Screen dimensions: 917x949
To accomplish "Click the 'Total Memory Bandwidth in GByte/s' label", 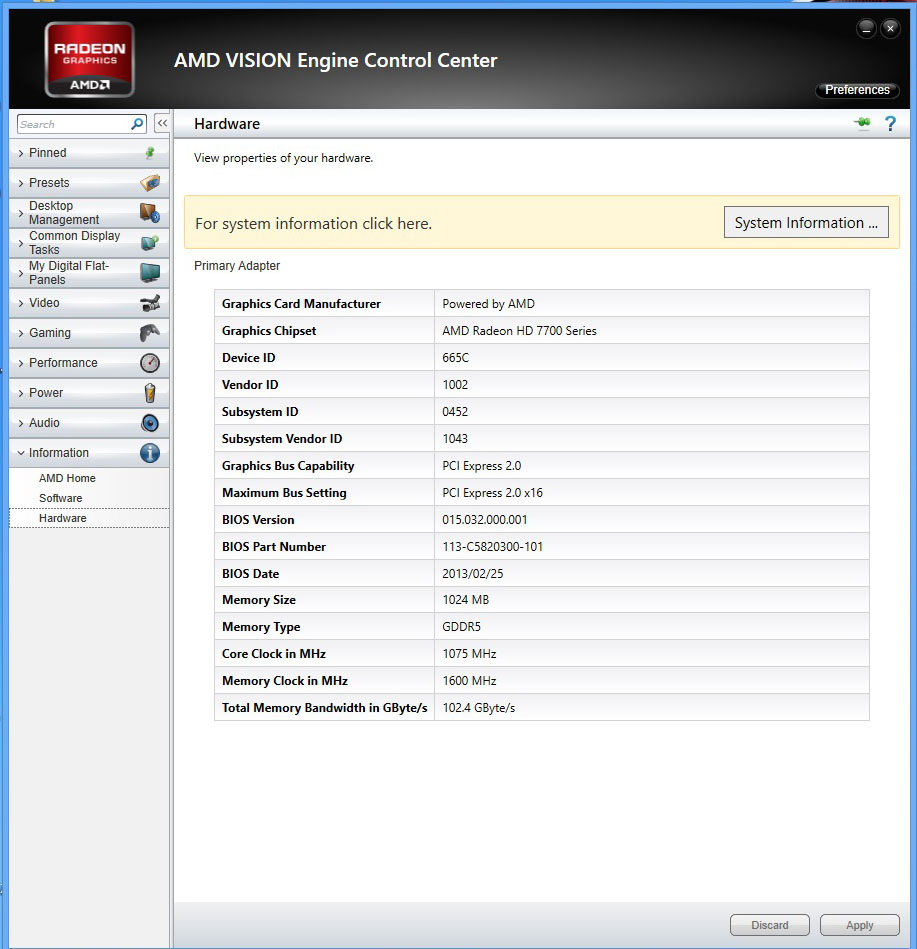I will (x=324, y=708).
